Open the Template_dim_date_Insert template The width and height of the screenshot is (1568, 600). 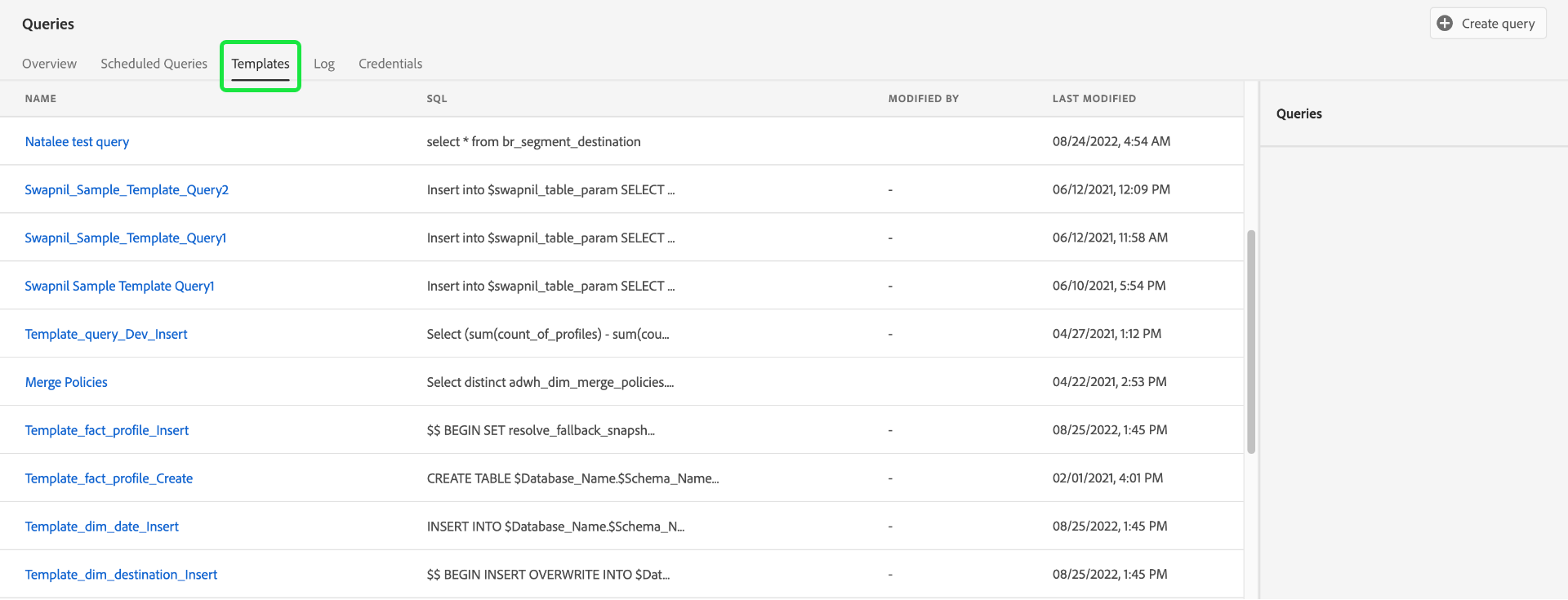pyautogui.click(x=101, y=527)
